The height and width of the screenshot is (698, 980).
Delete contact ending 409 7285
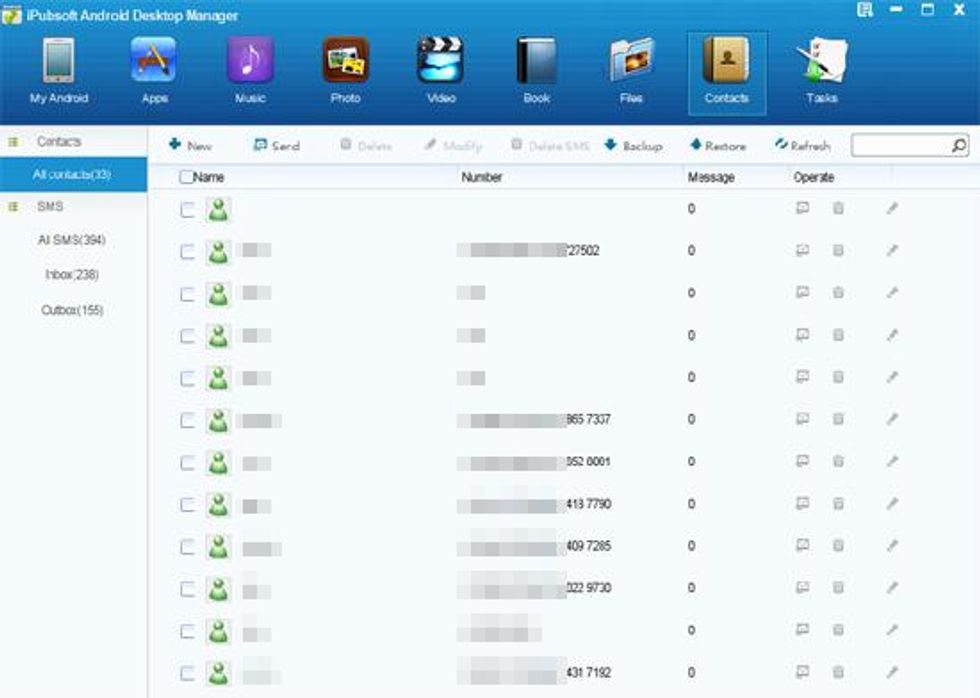838,546
